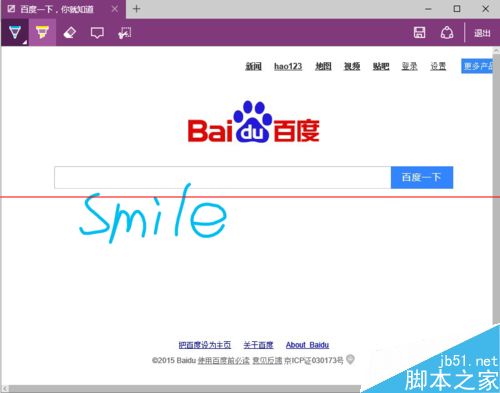Click the shield badge icon in footer
Viewport: 500px width, 393px height.
click(x=350, y=359)
